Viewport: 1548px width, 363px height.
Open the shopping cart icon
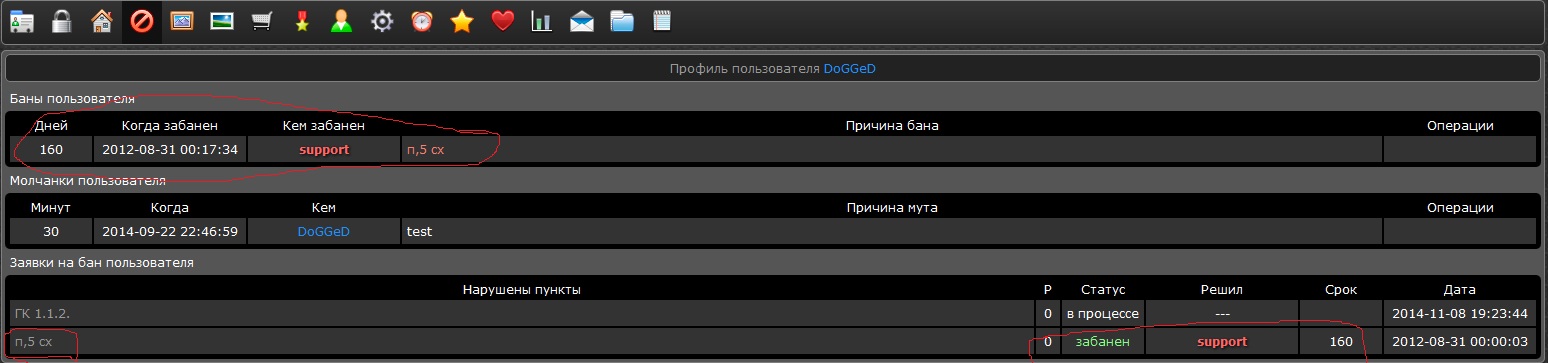pyautogui.click(x=261, y=21)
